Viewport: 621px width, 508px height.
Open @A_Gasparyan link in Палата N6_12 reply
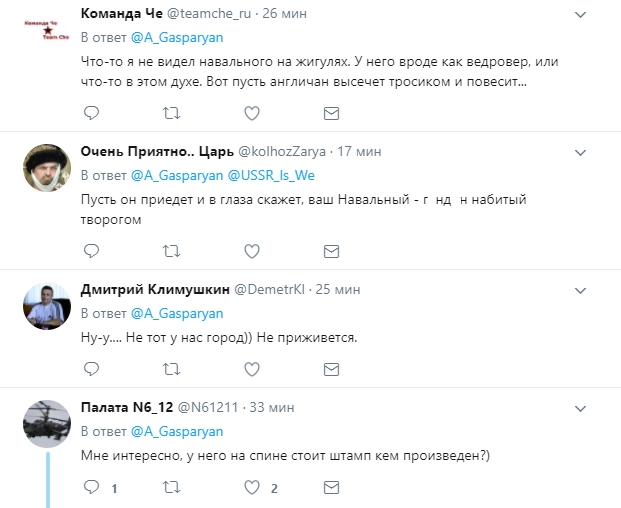177,431
